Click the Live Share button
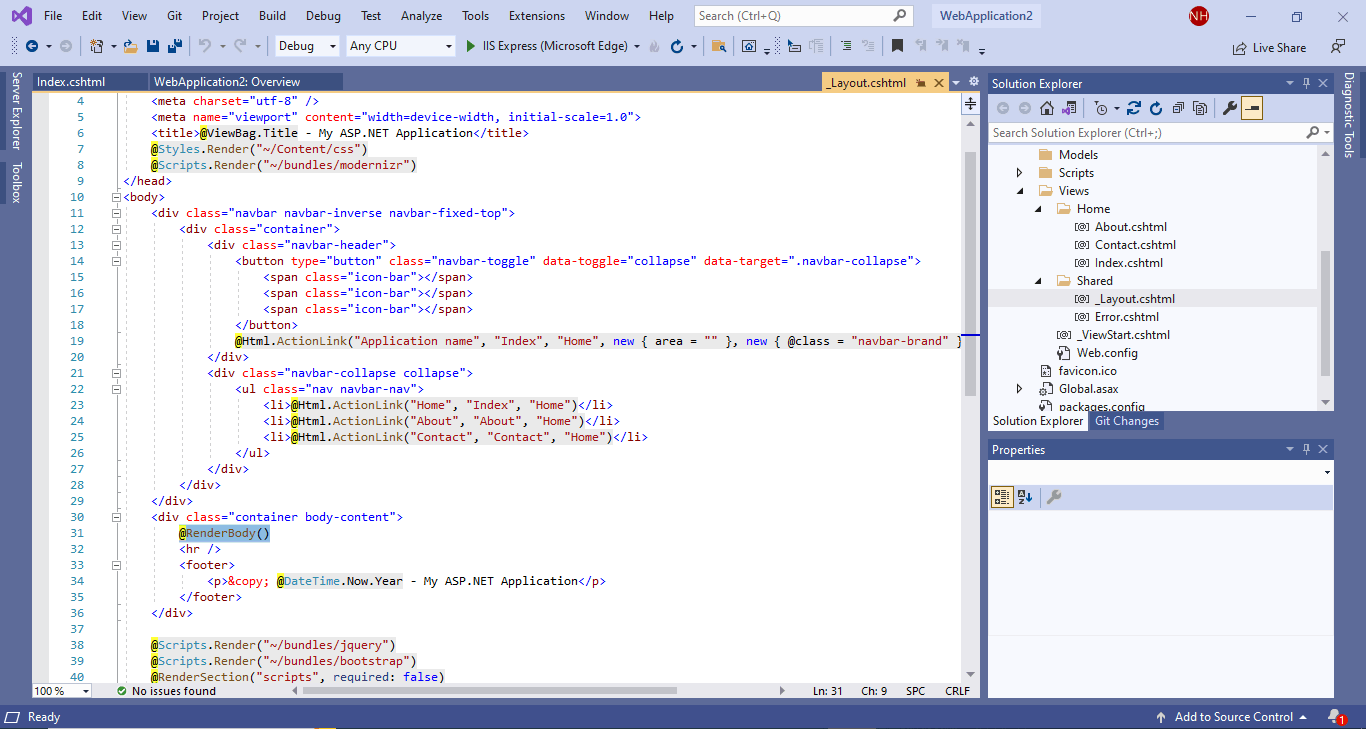This screenshot has height=729, width=1366. click(x=1269, y=47)
